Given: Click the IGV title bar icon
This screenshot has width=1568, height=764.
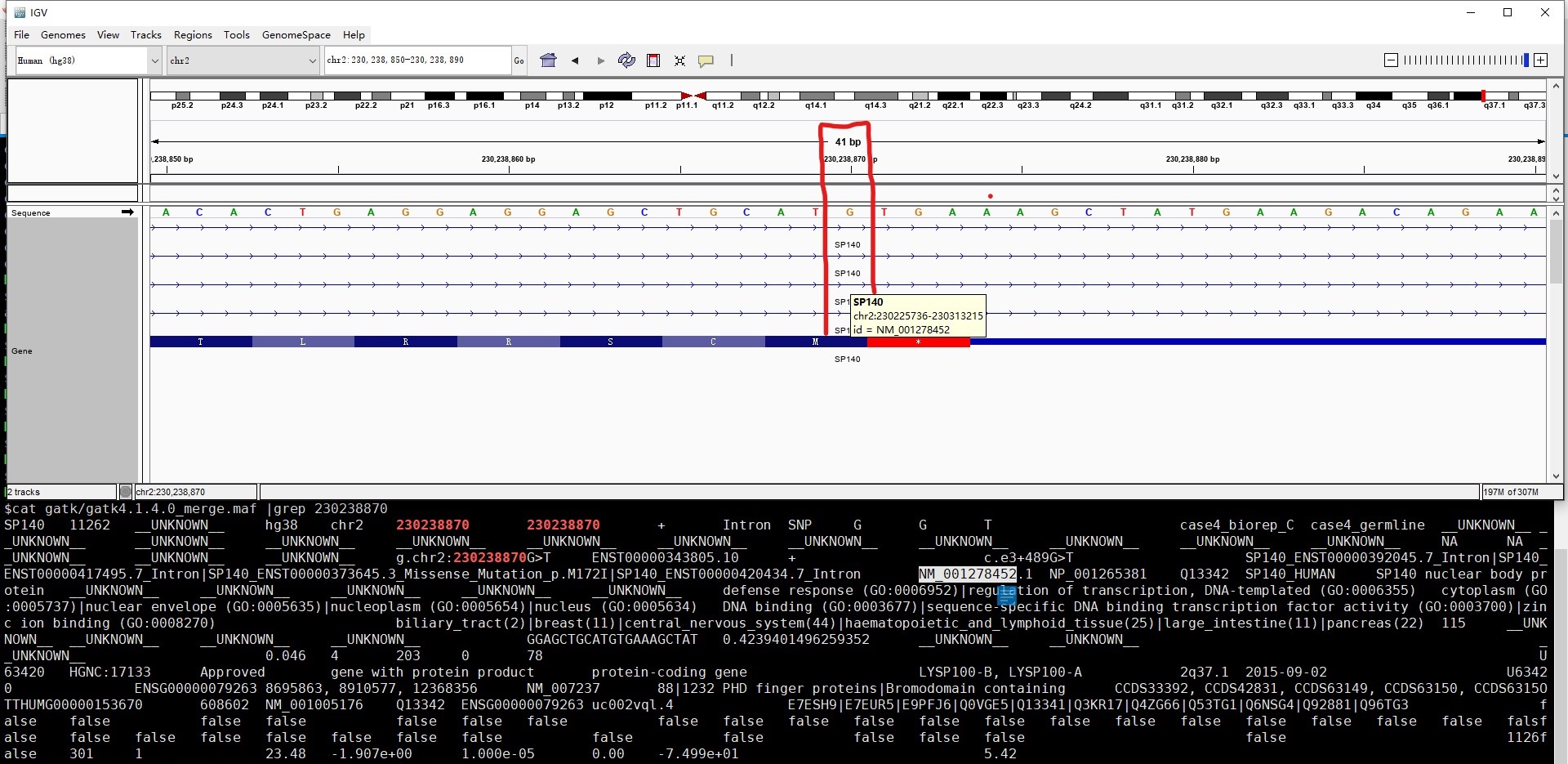Looking at the screenshot, I should point(20,12).
